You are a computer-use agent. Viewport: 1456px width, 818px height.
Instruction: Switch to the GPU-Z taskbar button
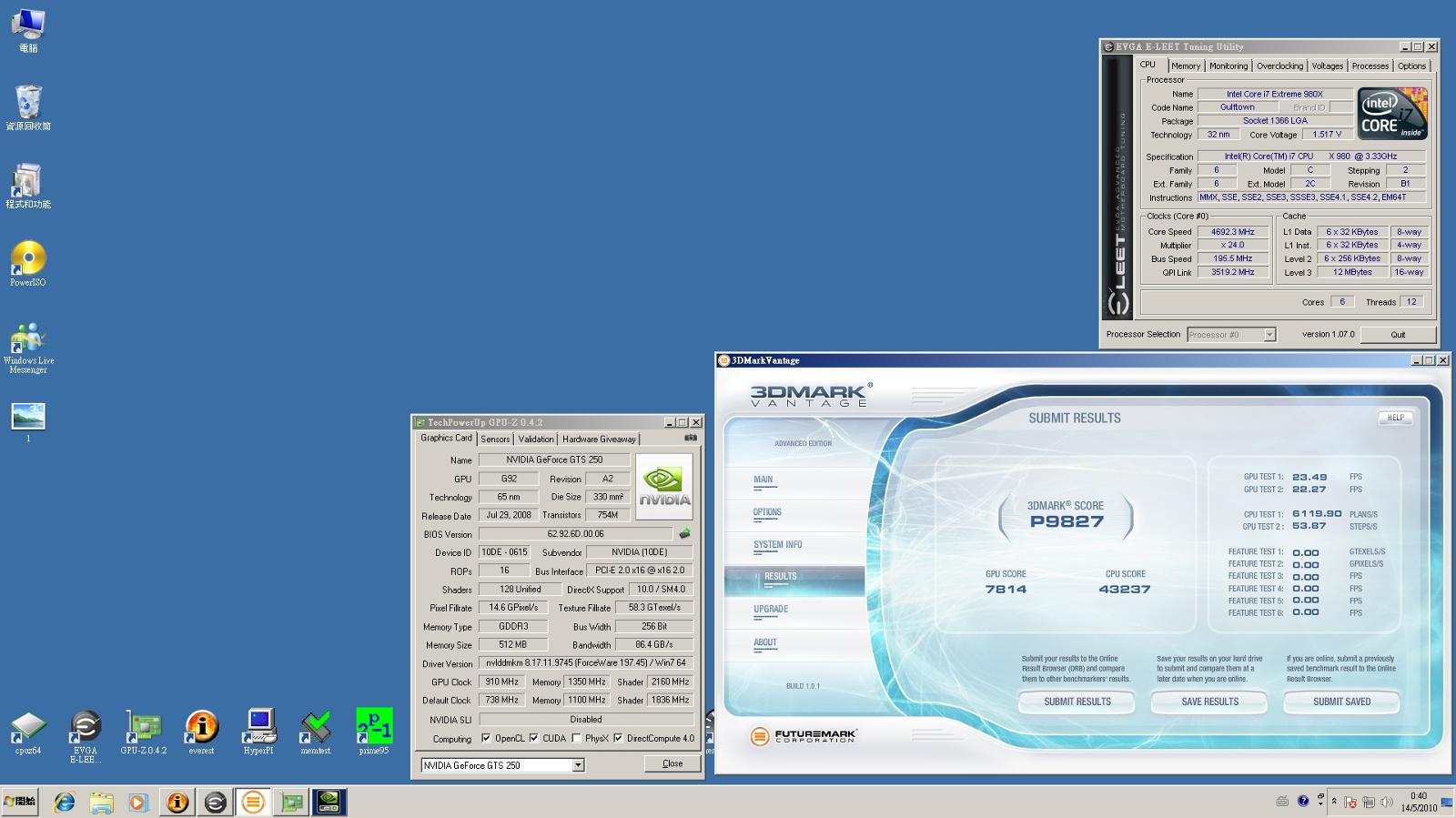291,802
